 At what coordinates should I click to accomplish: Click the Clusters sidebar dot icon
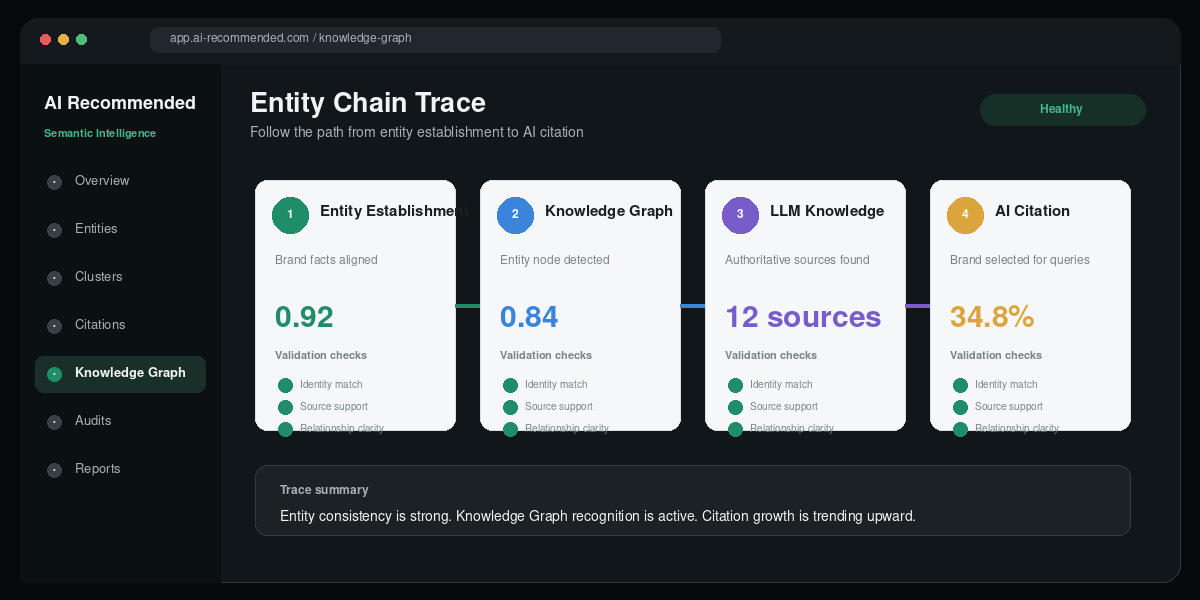point(54,278)
